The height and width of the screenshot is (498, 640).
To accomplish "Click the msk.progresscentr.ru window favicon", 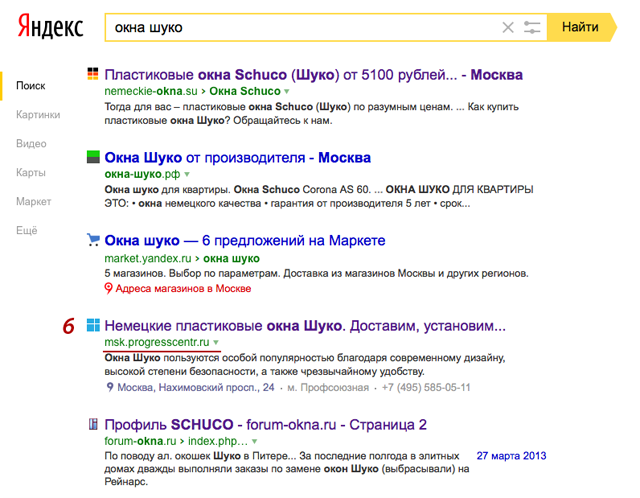I will click(93, 325).
